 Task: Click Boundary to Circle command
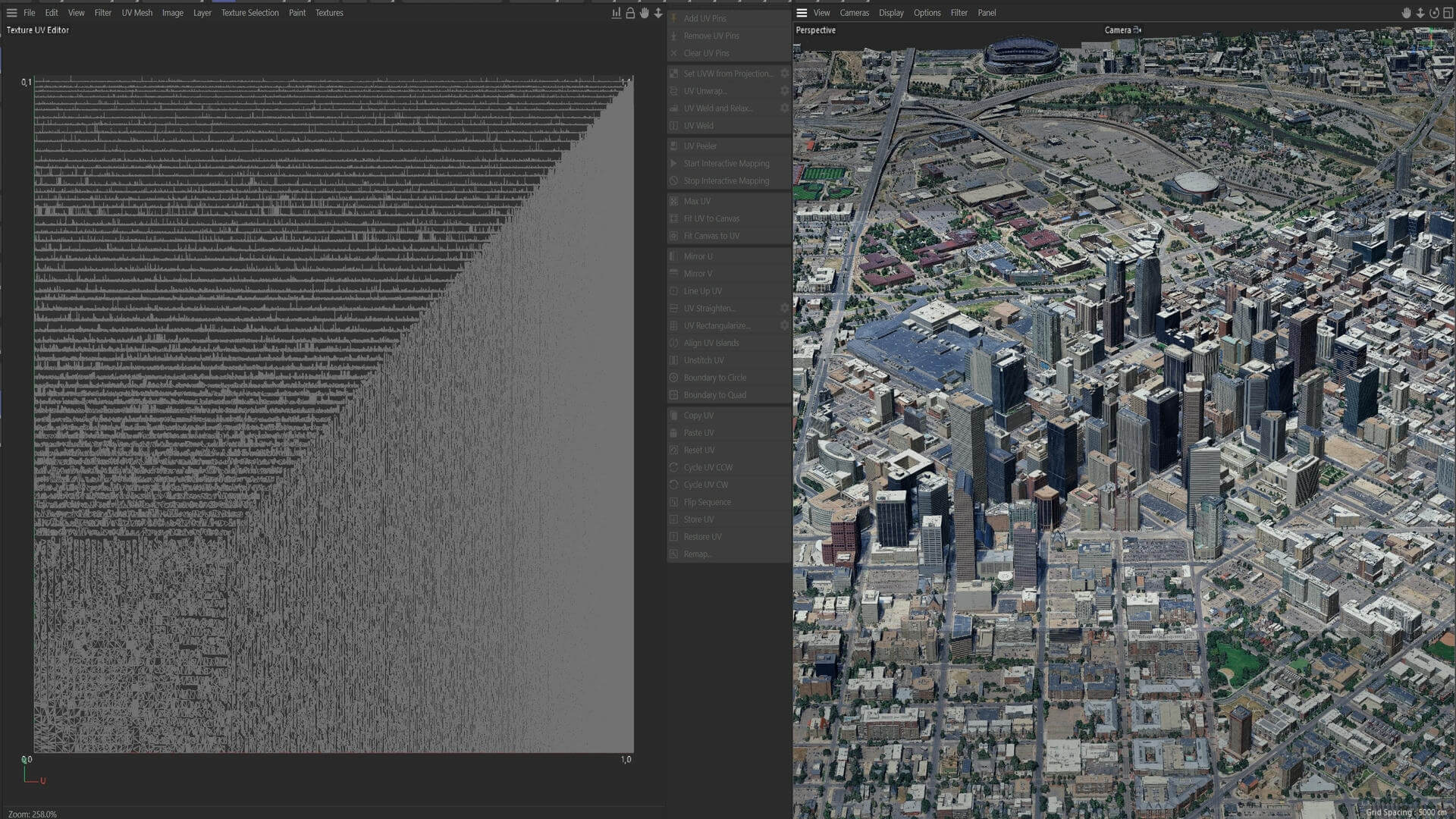point(729,378)
